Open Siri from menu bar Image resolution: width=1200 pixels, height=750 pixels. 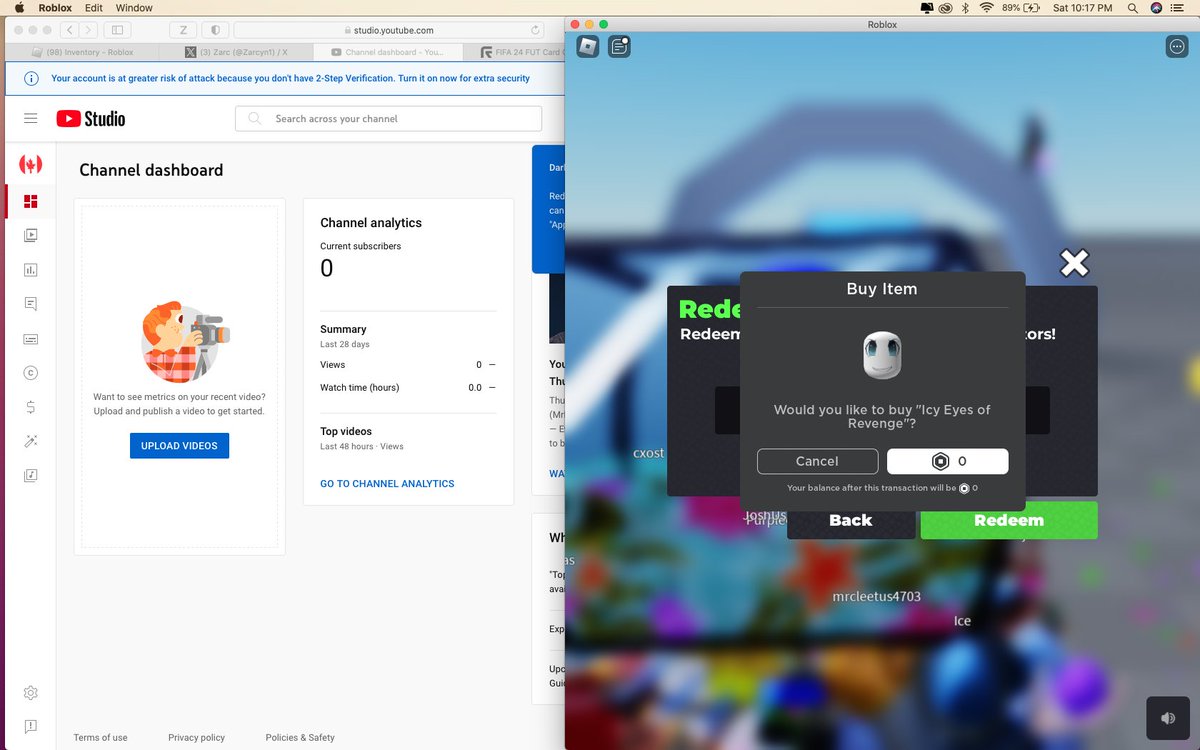pyautogui.click(x=1157, y=7)
